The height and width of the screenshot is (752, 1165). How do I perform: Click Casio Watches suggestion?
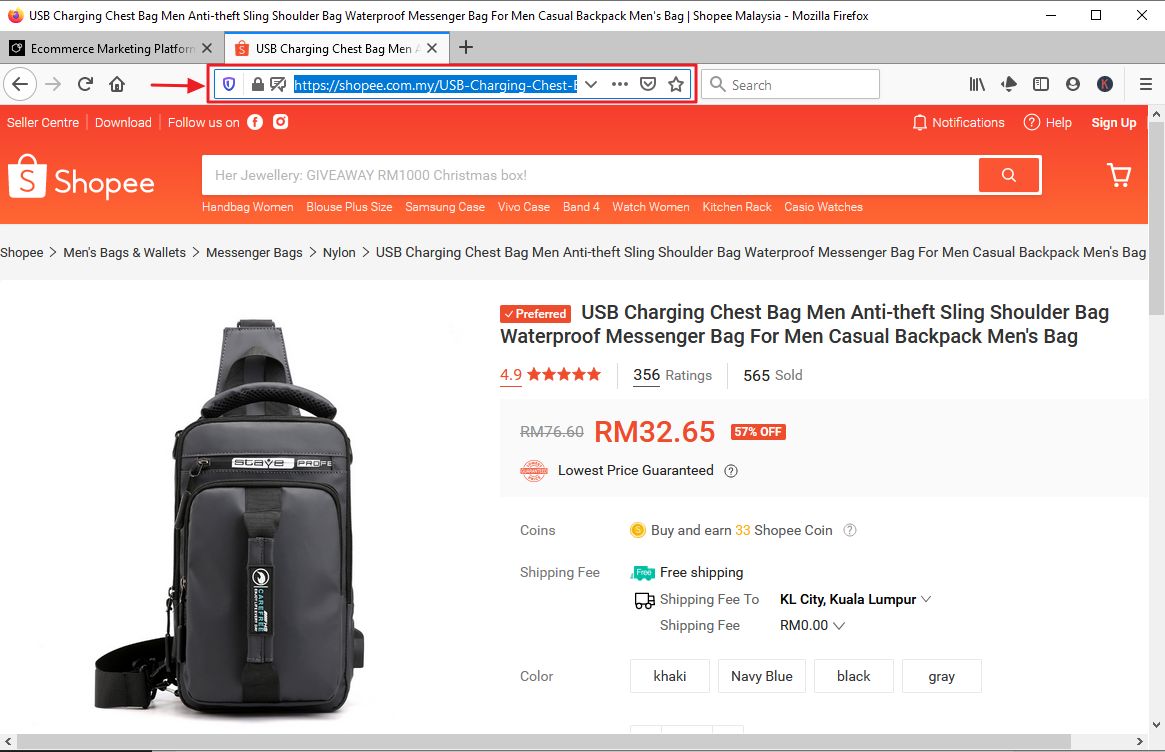pos(823,207)
